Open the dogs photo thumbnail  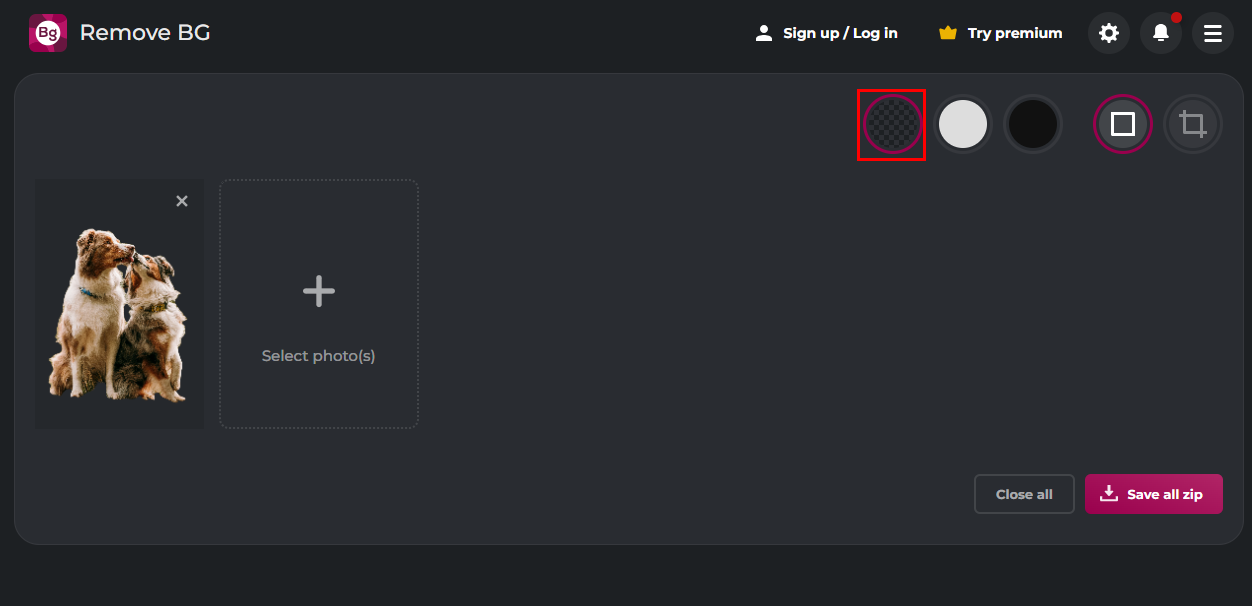[x=119, y=304]
